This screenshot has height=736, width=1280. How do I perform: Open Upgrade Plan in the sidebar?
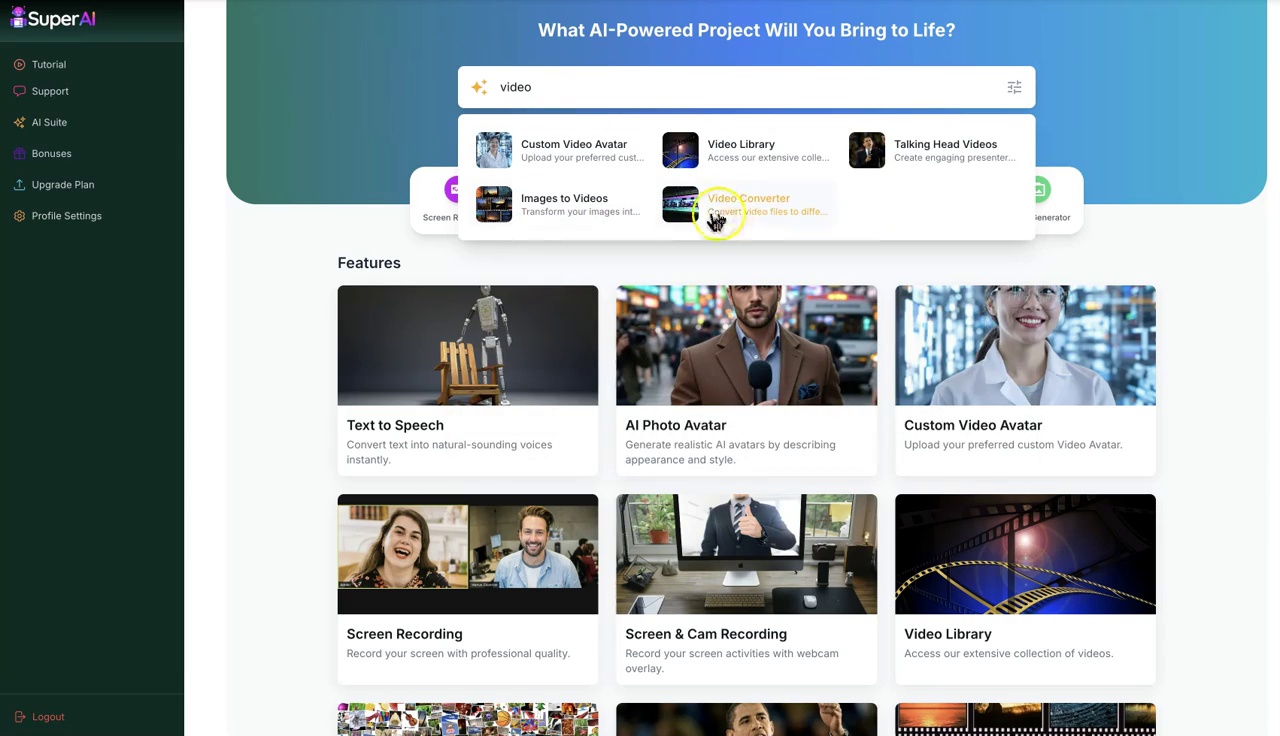pyautogui.click(x=54, y=184)
